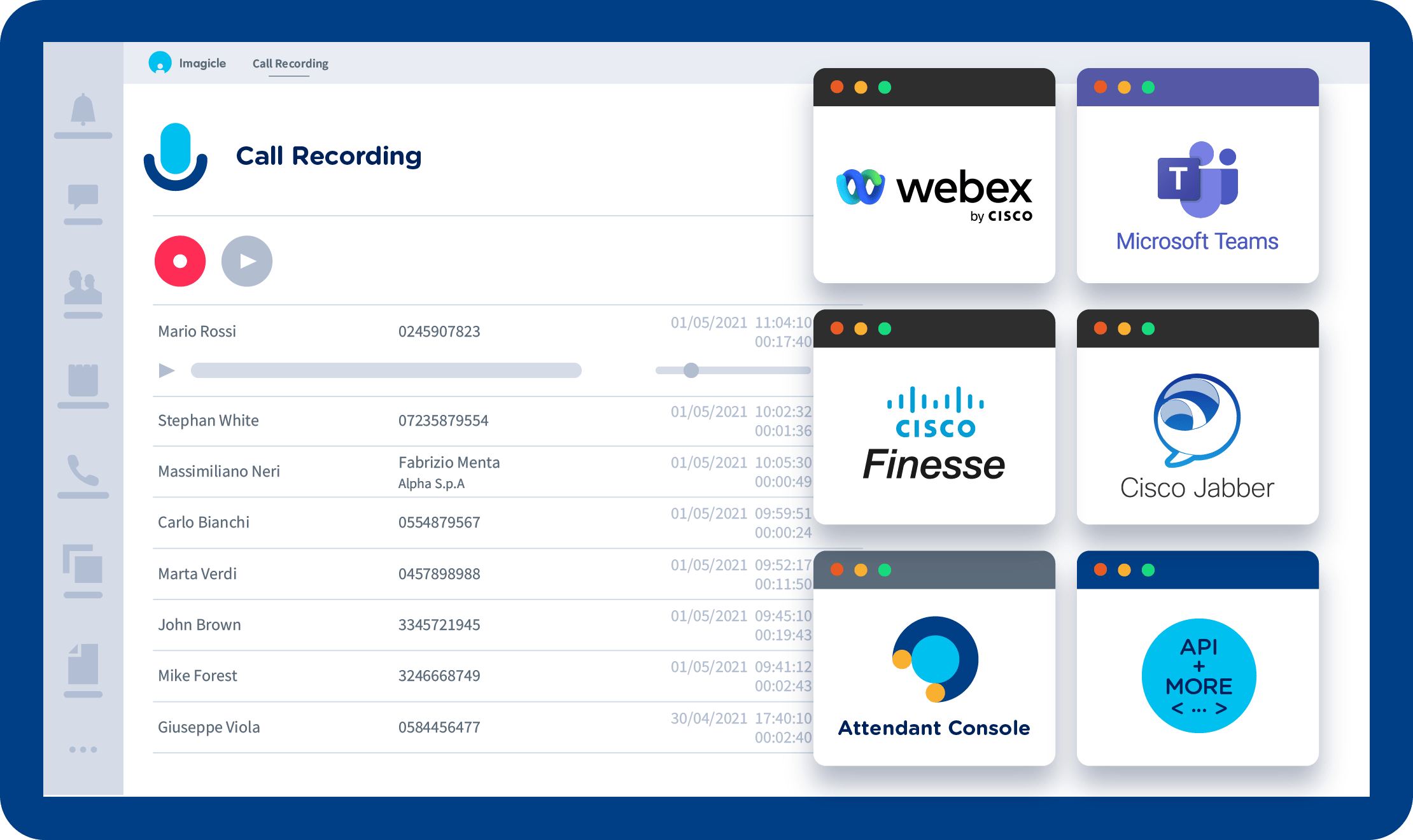Viewport: 1413px width, 840px height.
Task: Adjust the volume slider on Mario Rossi's recording
Action: [691, 370]
